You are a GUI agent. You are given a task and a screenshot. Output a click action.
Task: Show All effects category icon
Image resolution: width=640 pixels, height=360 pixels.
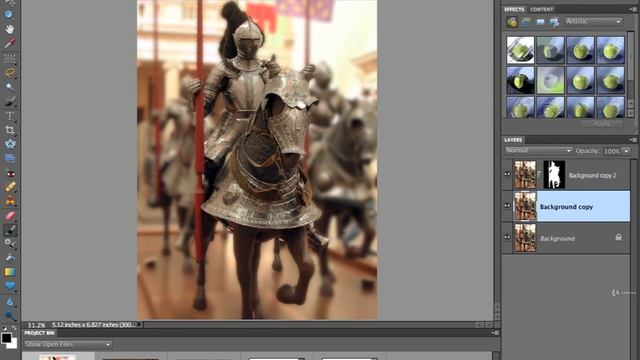554,22
